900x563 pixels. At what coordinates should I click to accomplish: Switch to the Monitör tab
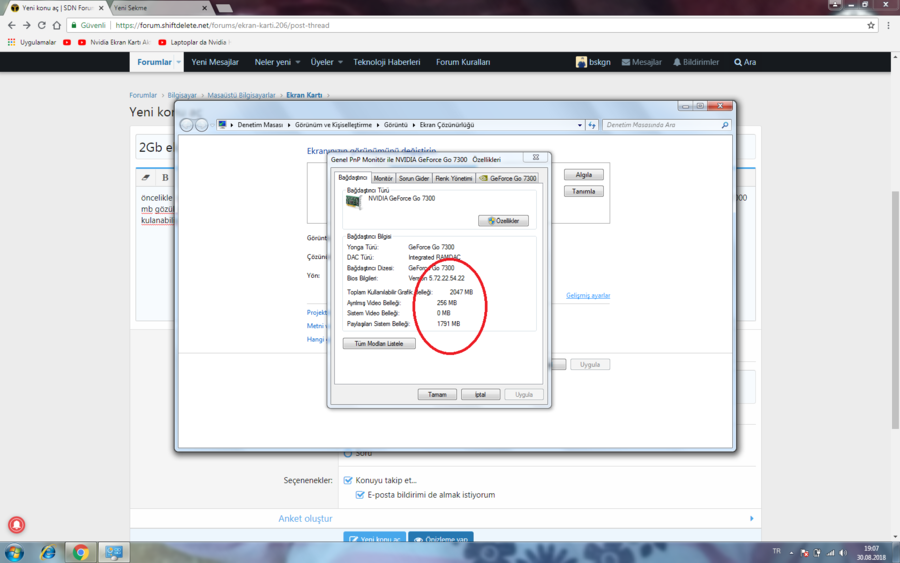(383, 178)
